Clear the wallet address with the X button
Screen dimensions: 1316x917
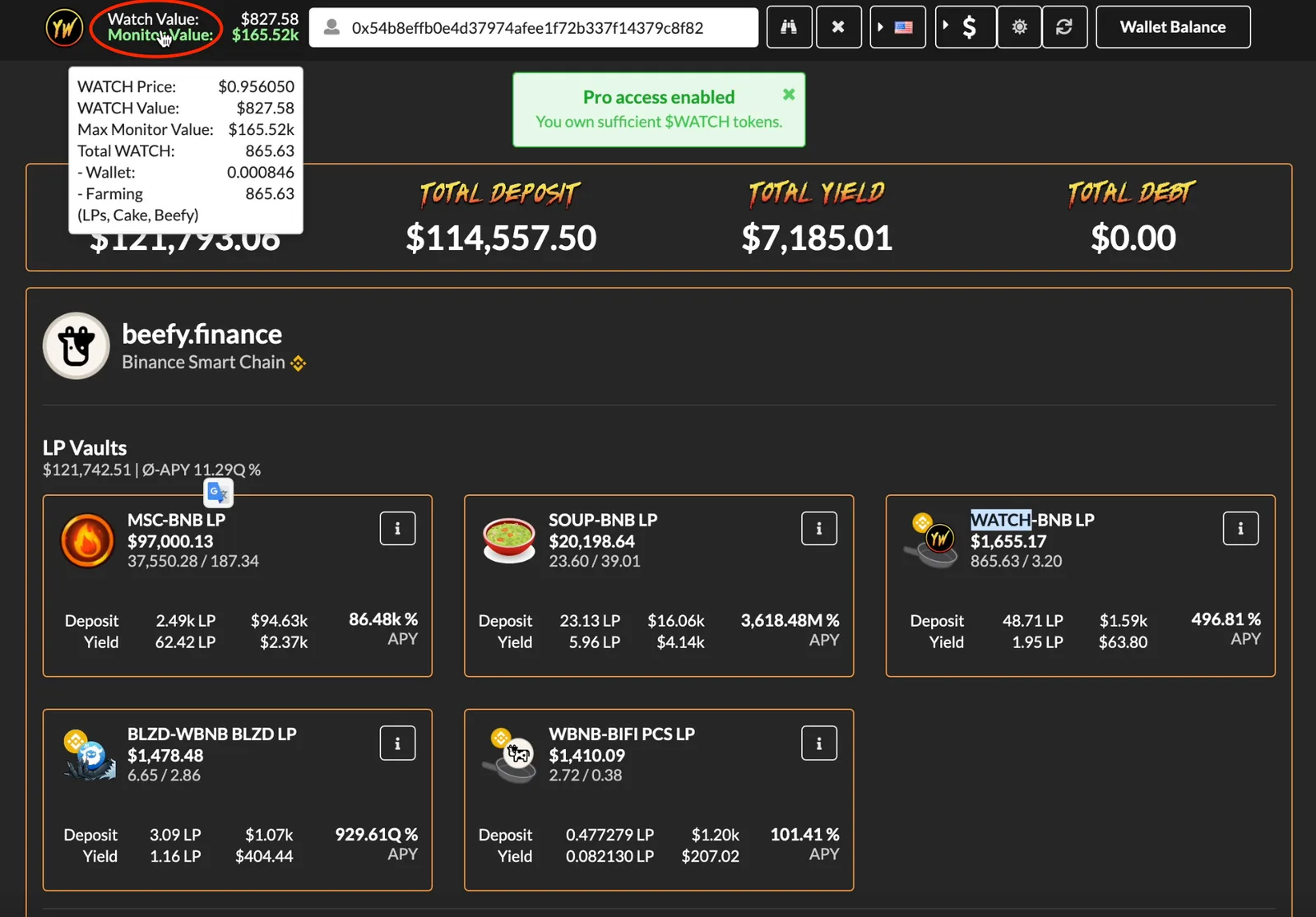tap(839, 27)
